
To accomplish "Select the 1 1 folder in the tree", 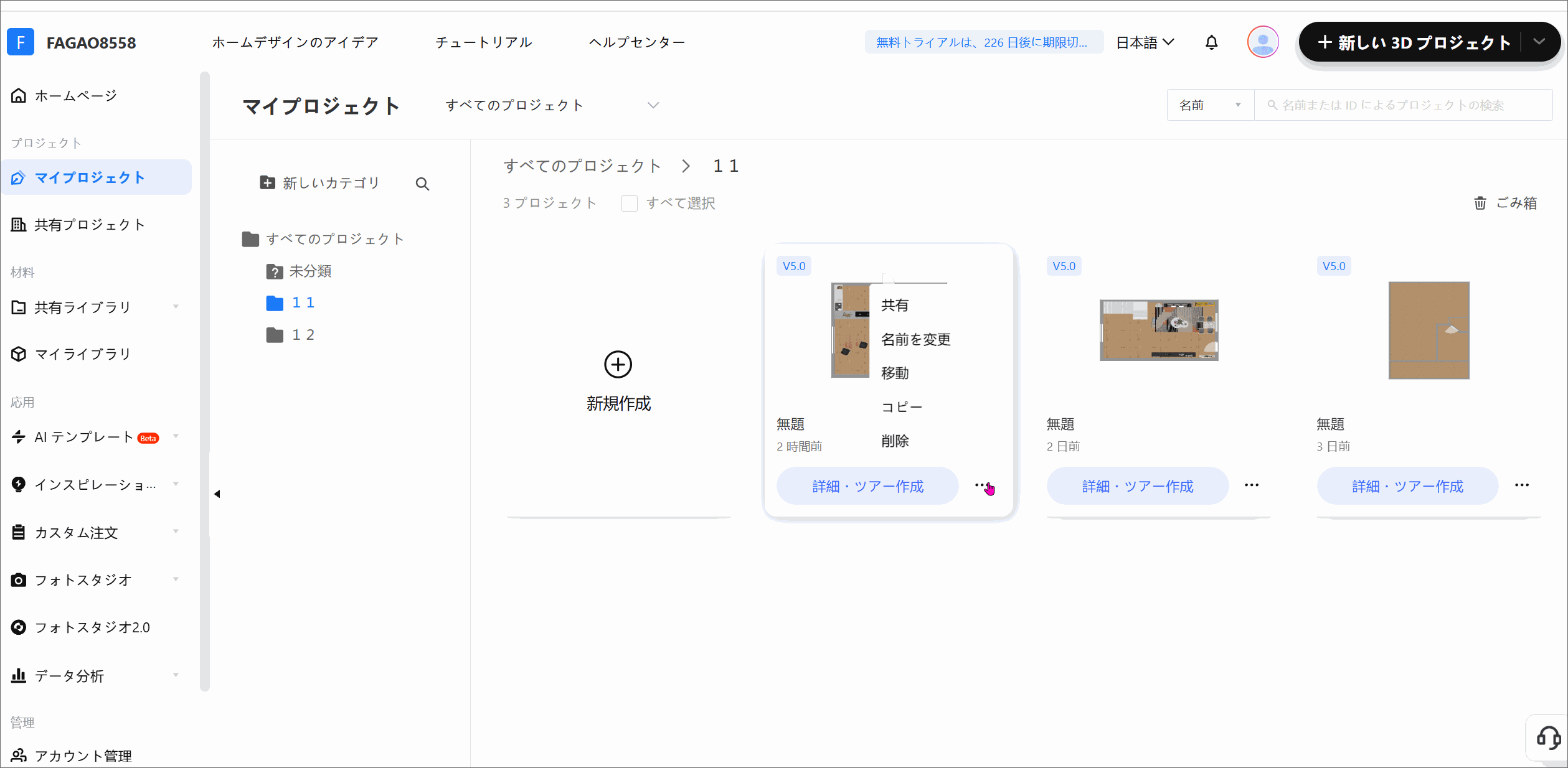I will [291, 302].
